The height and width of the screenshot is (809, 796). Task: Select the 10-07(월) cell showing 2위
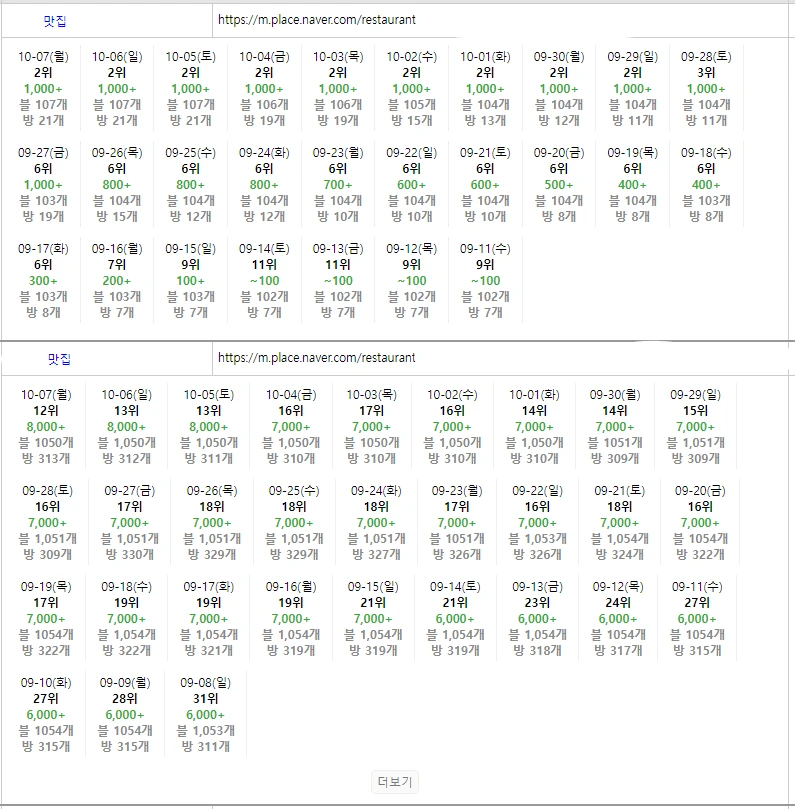point(43,89)
